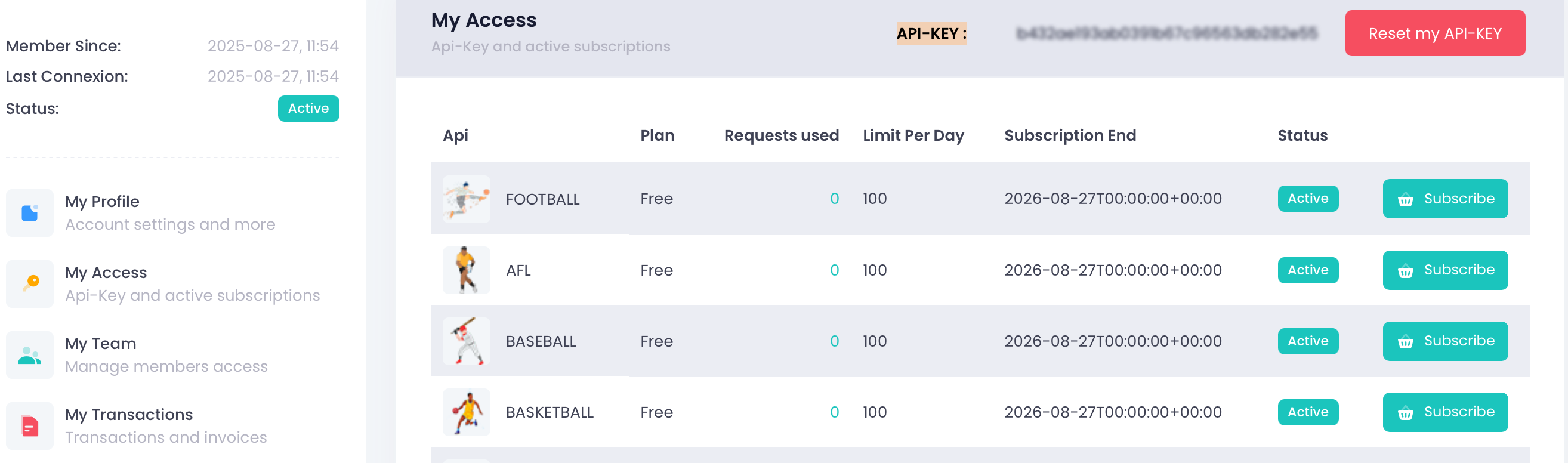Click the Active status badge for FOOTBALL

pos(1307,199)
